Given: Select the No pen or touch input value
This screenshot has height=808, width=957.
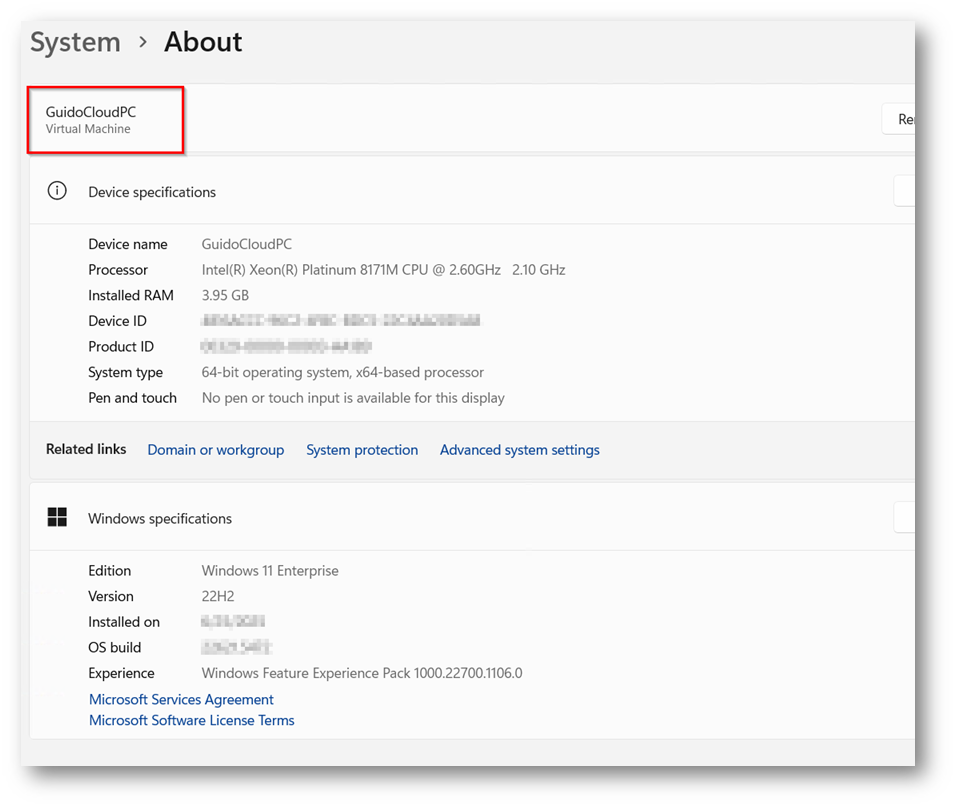Looking at the screenshot, I should [353, 398].
